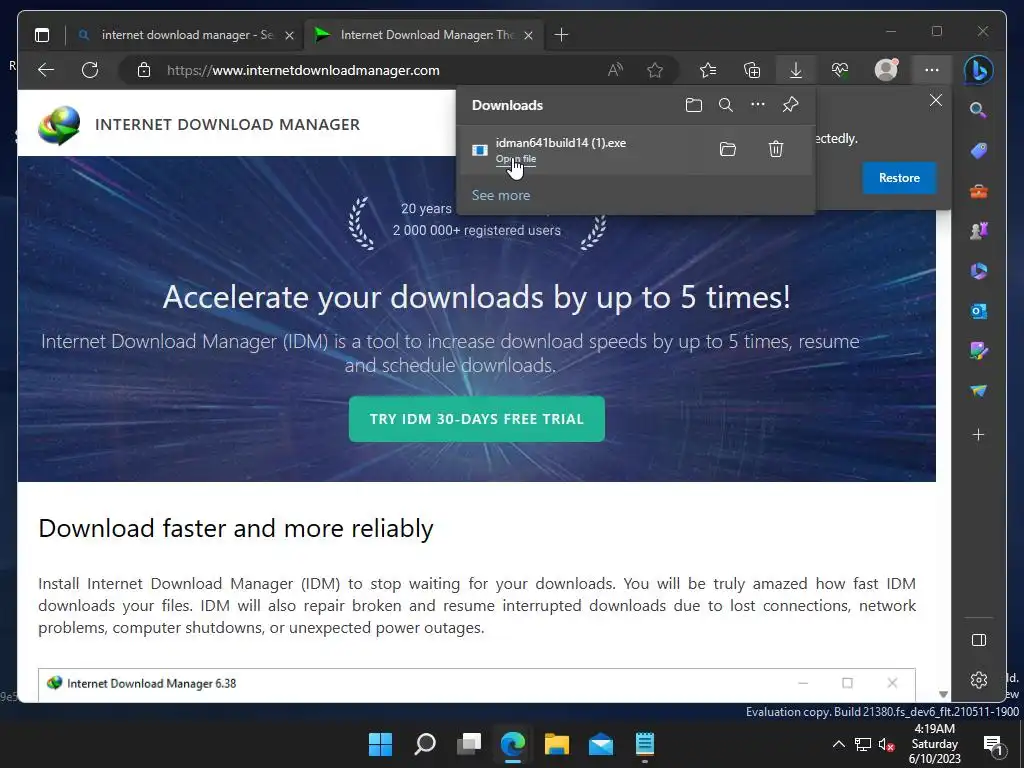Click the Internet Download Manager logo

click(x=59, y=125)
